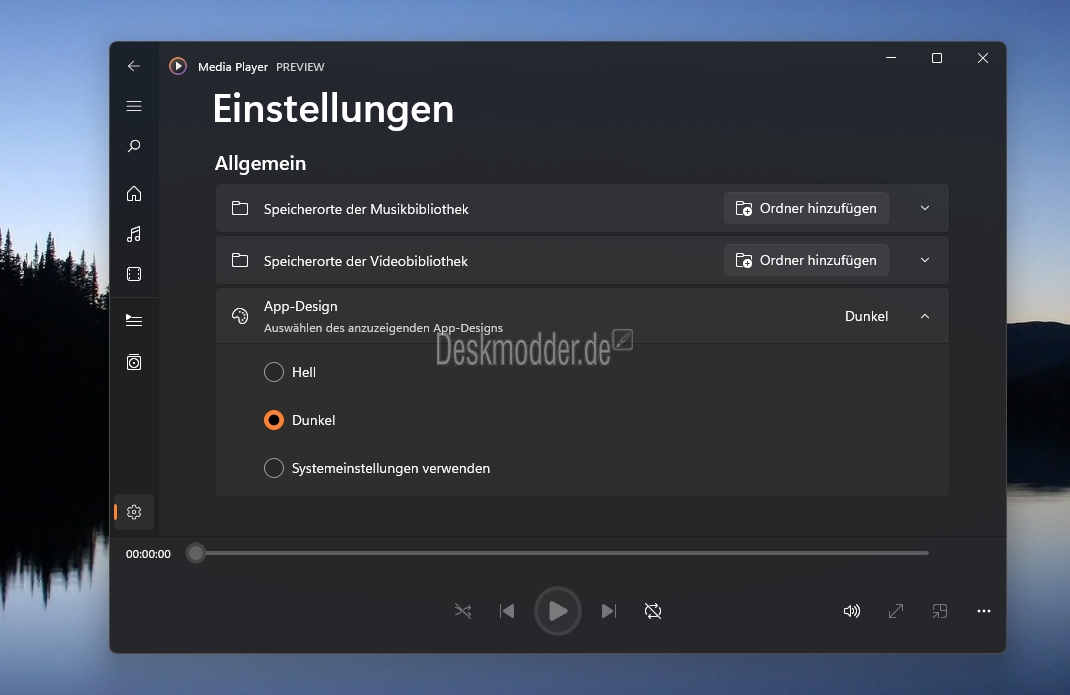Click the current Dunkel value in App-Design header
This screenshot has width=1070, height=695.
pyautogui.click(x=866, y=316)
